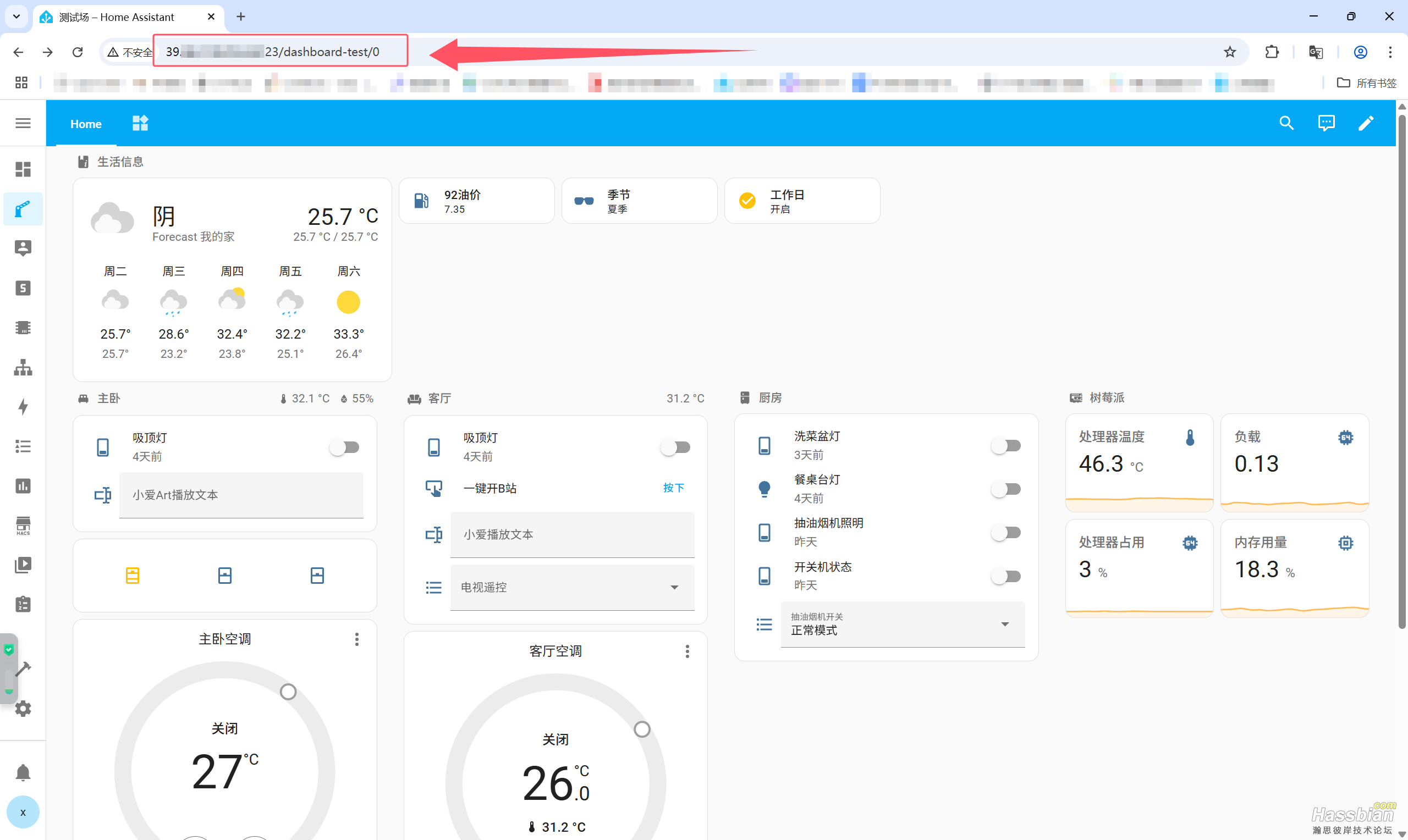
Task: Open the person/map icon in sidebar
Action: (23, 248)
